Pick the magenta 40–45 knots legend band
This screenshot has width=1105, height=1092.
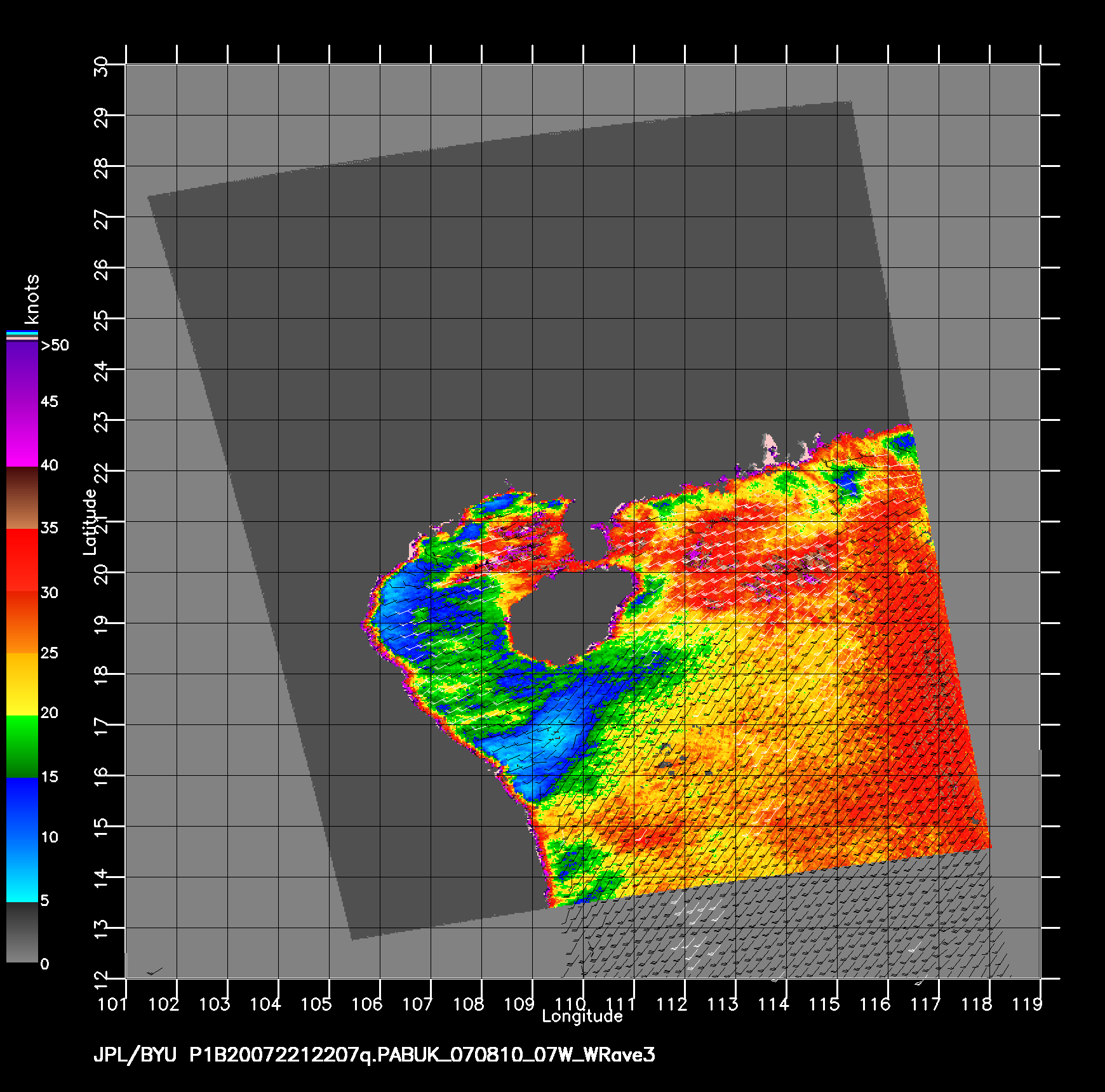point(22,436)
